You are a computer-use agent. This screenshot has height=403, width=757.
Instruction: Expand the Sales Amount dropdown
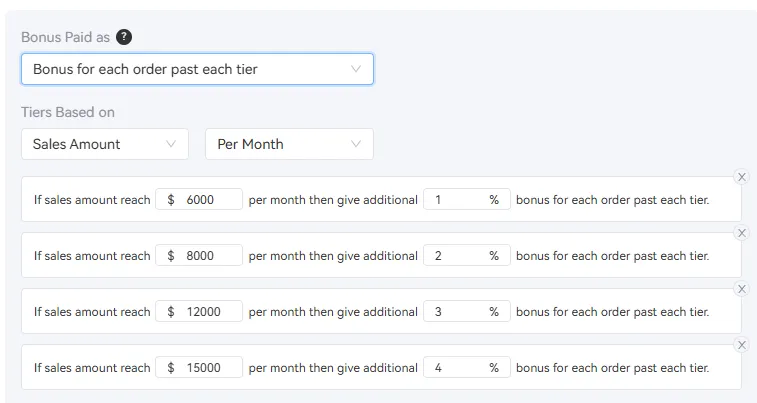(x=104, y=144)
